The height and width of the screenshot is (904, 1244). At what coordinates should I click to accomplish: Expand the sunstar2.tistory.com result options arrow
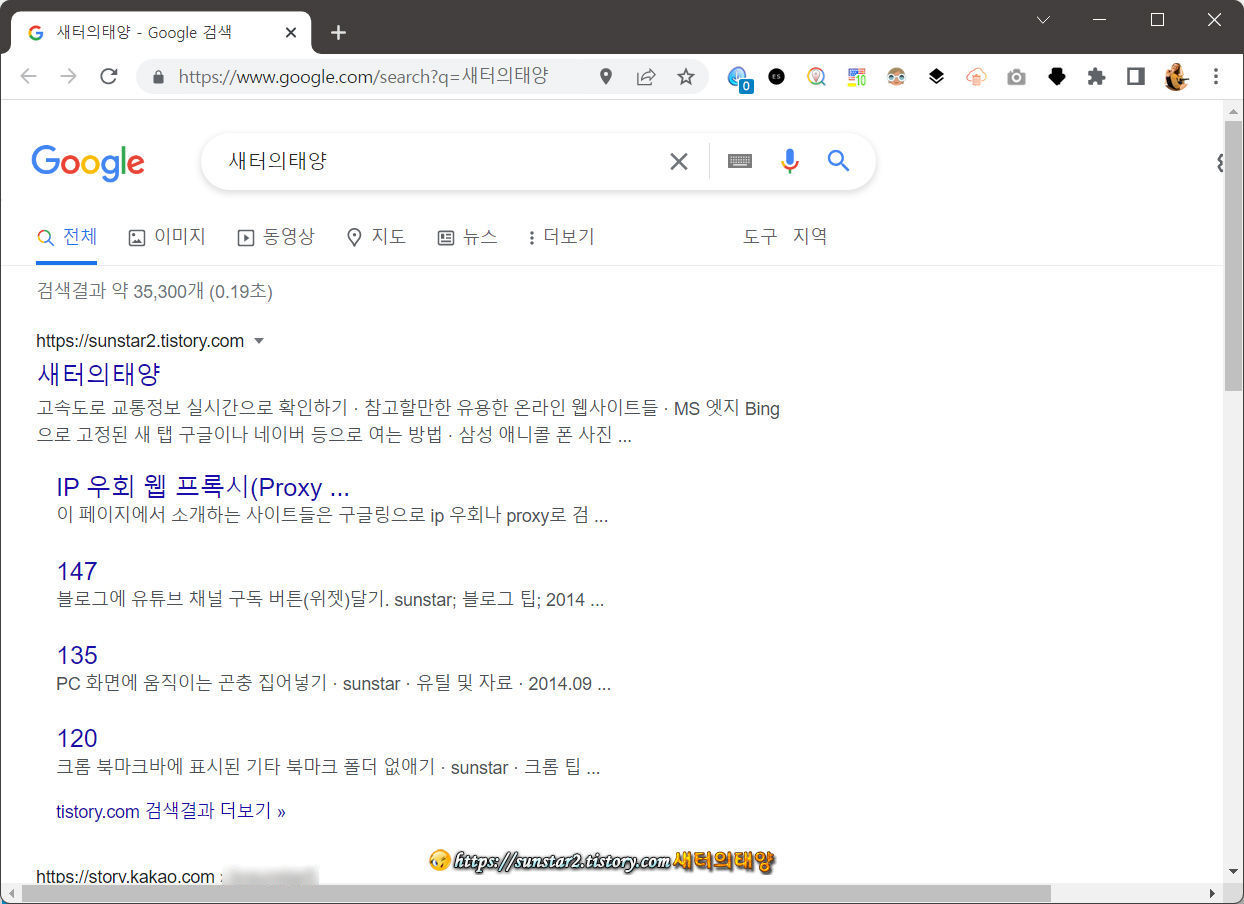click(259, 340)
